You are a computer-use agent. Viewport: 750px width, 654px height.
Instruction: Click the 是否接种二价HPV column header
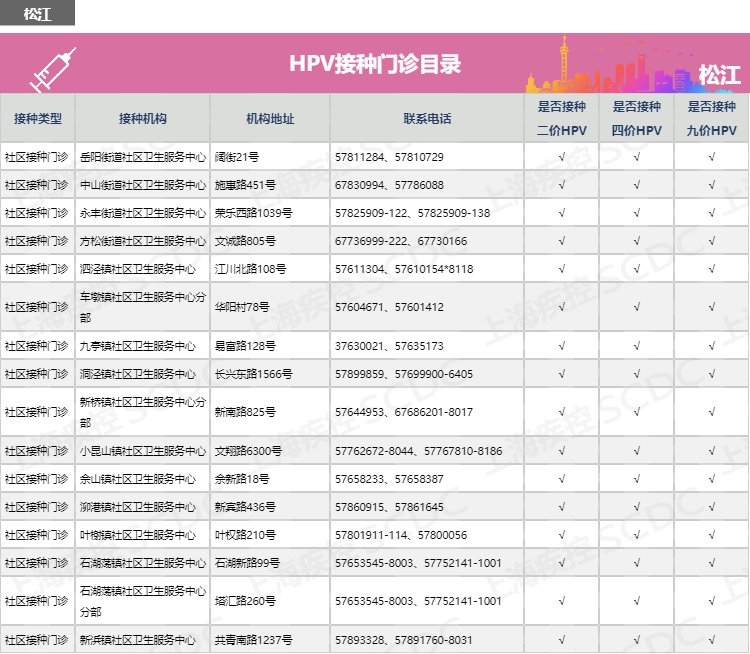(562, 118)
